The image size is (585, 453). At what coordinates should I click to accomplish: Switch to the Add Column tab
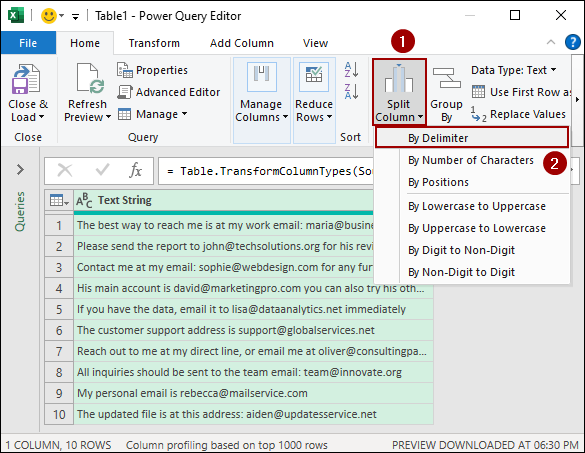point(242,43)
